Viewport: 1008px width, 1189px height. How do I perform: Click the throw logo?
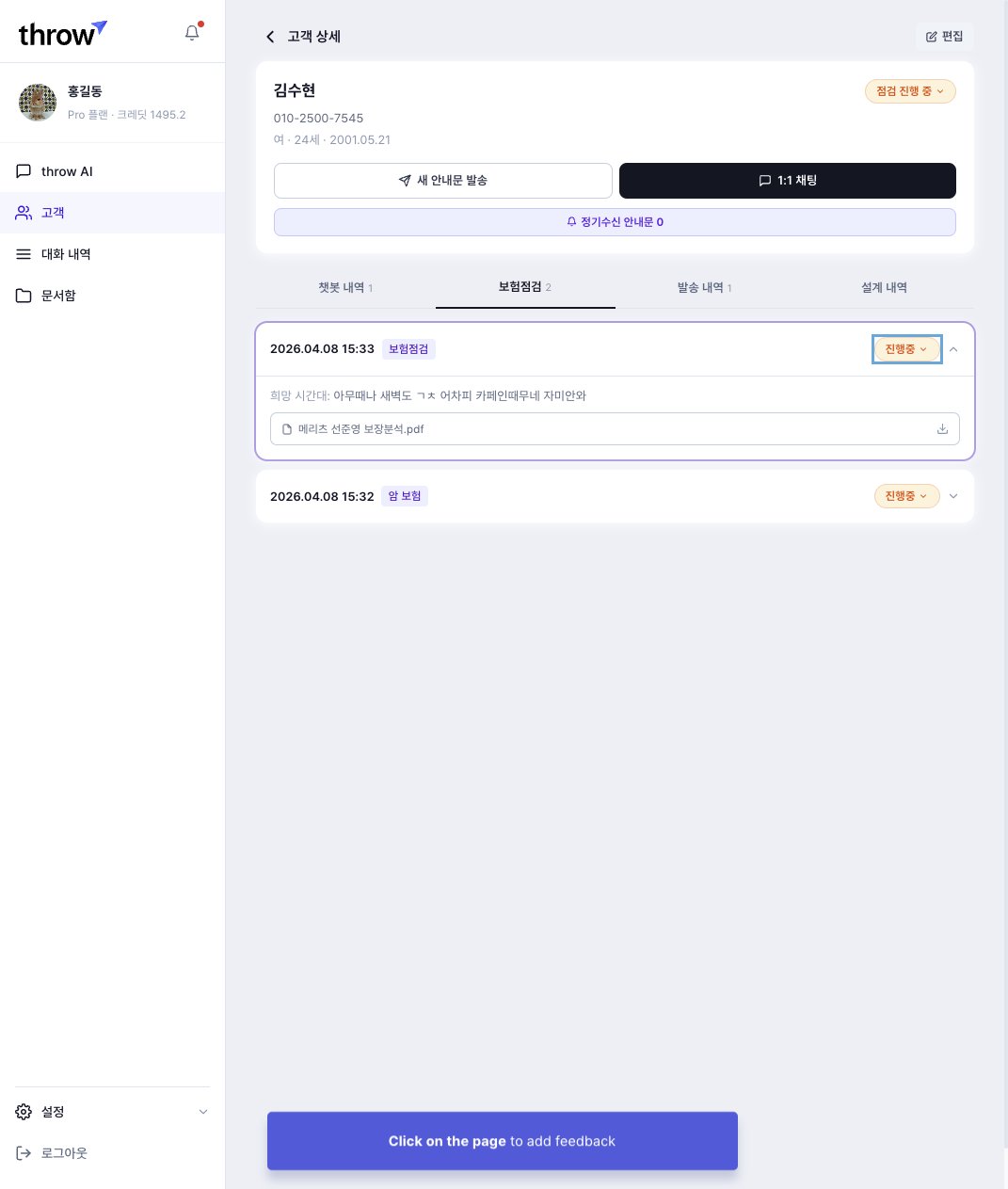[62, 34]
